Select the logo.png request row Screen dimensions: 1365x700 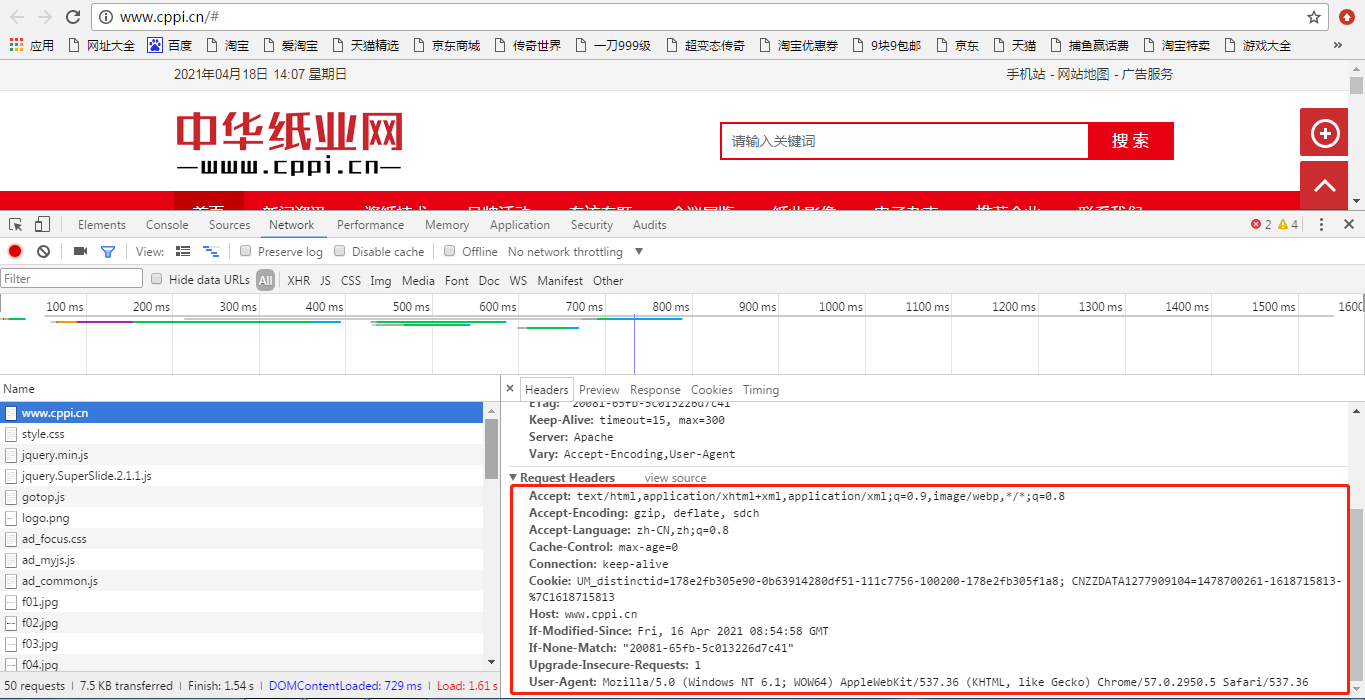click(x=242, y=518)
